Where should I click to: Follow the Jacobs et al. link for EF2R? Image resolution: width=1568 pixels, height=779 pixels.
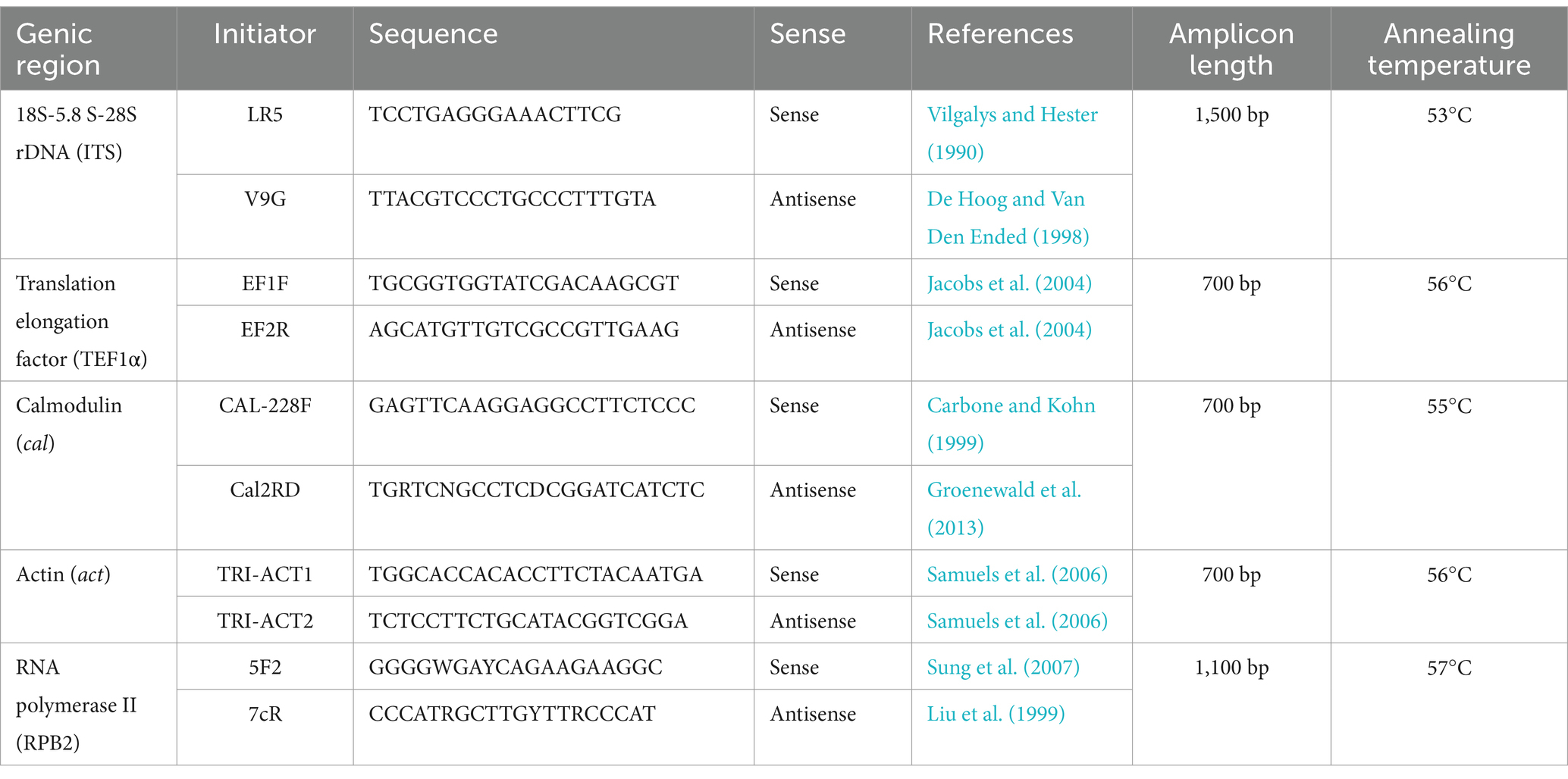coord(1009,330)
